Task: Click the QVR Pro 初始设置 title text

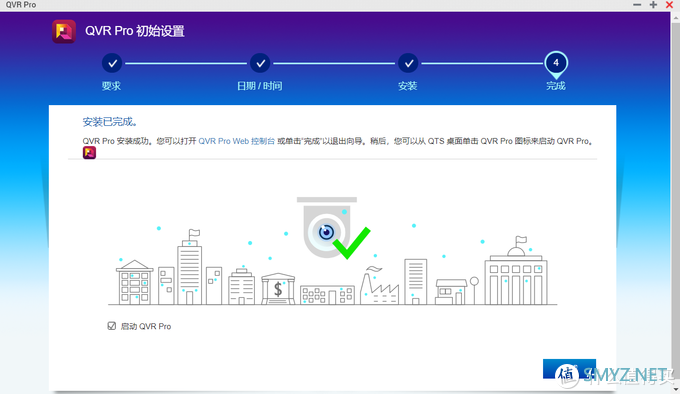Action: click(x=135, y=31)
